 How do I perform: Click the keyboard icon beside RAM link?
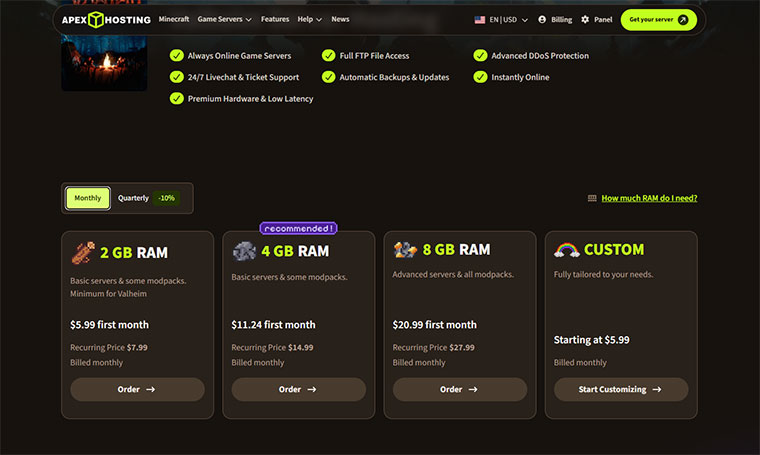pyautogui.click(x=592, y=198)
